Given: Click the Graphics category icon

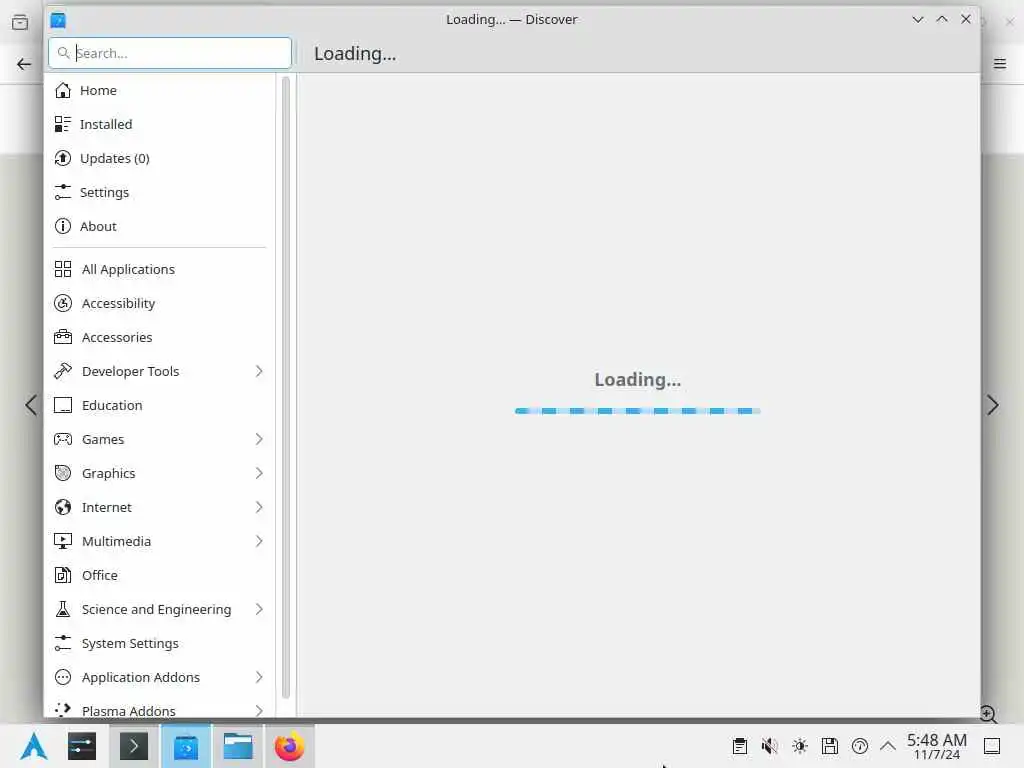Looking at the screenshot, I should [63, 473].
